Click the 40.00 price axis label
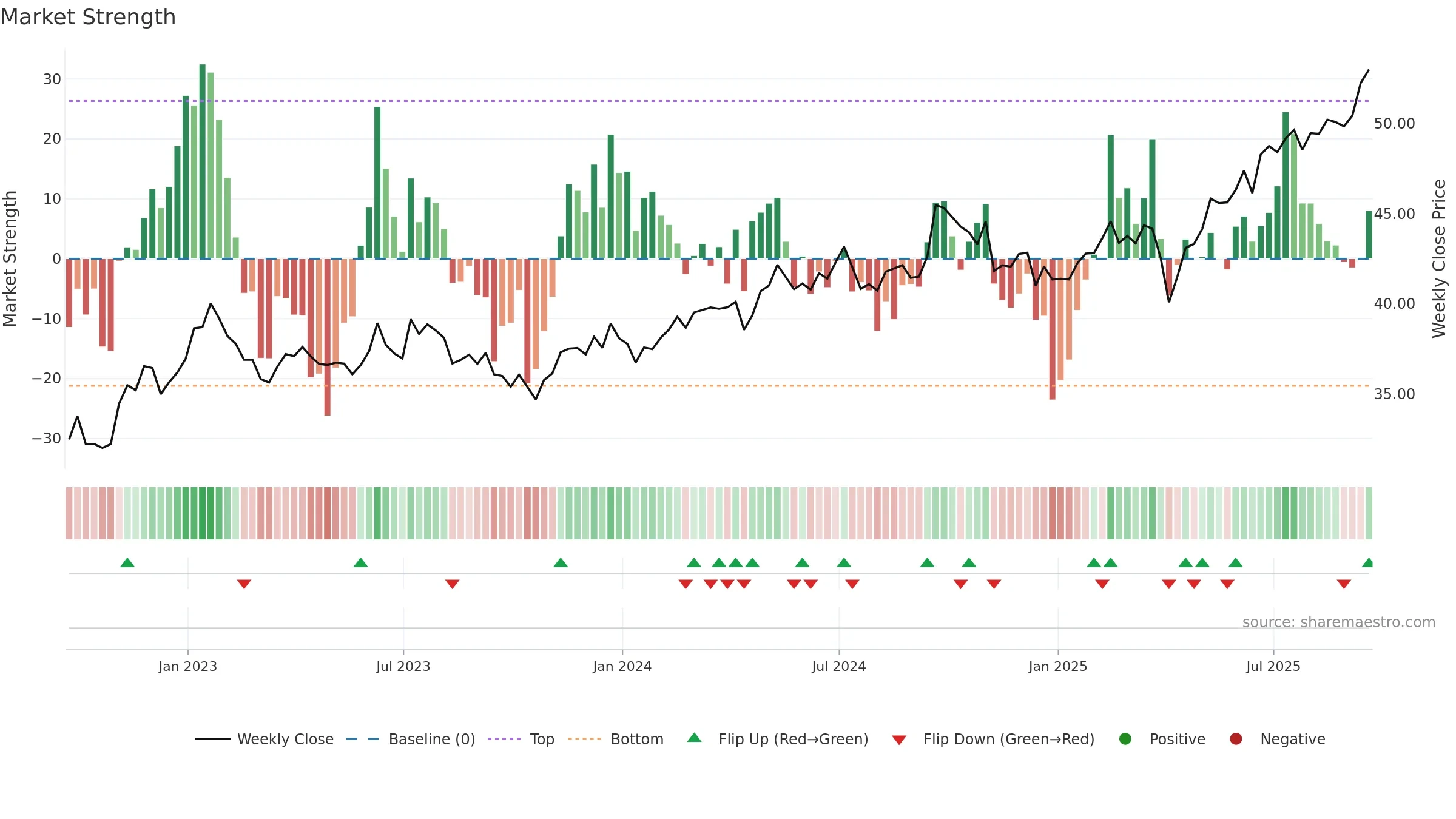Screen dimensions: 1456x819 [x=1394, y=304]
